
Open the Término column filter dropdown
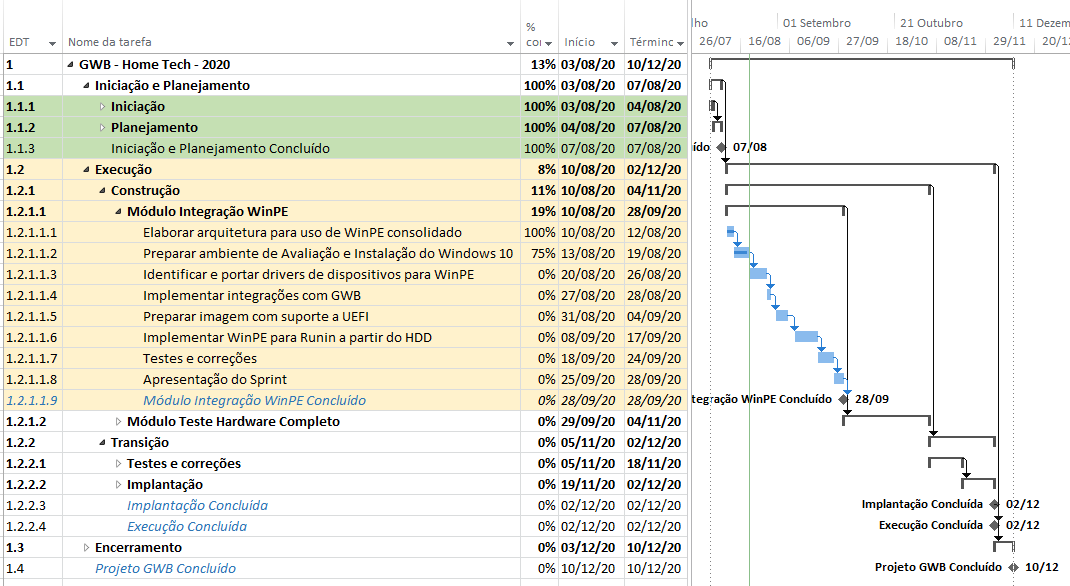coord(680,44)
